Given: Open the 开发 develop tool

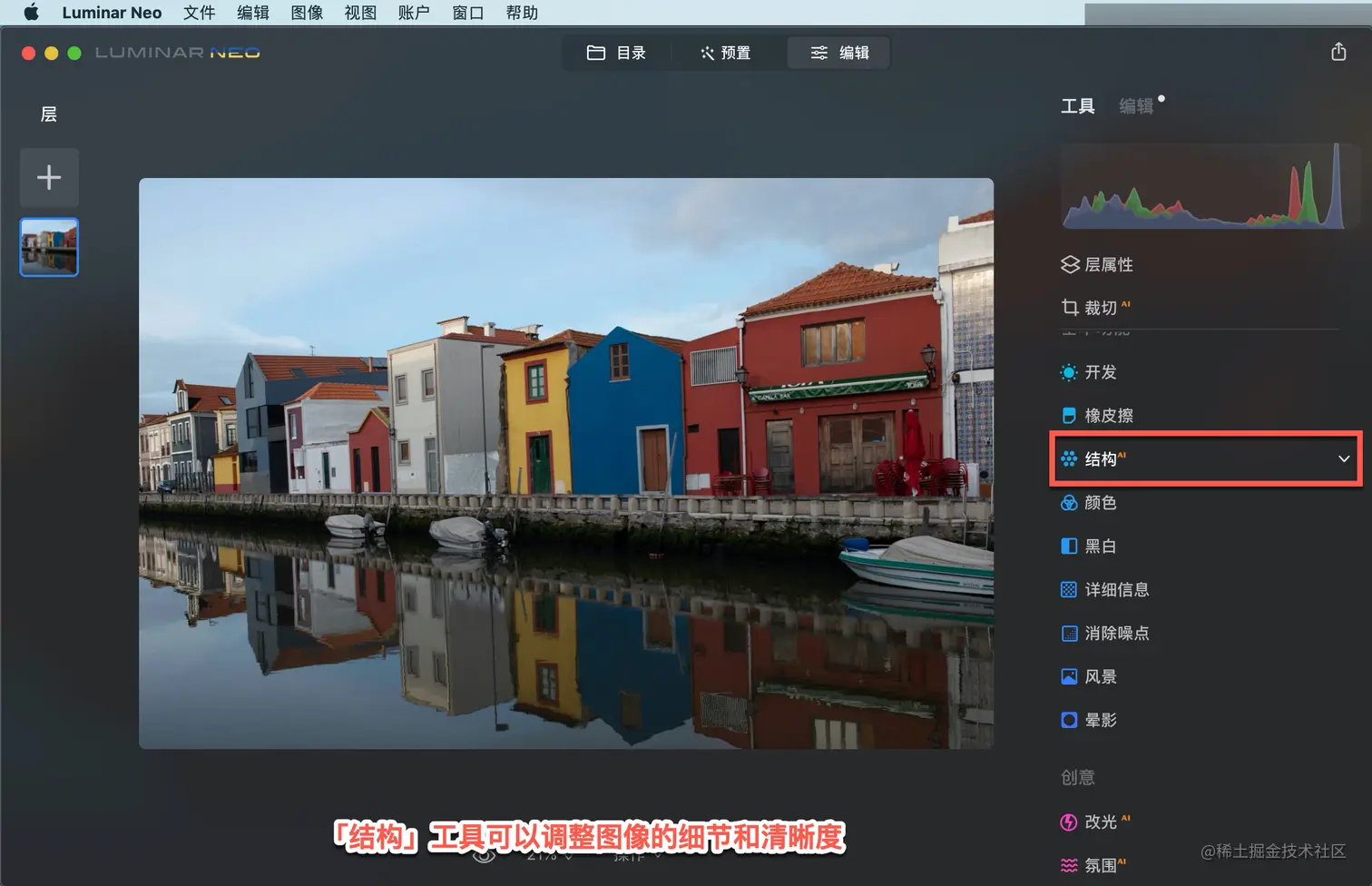Looking at the screenshot, I should pos(1089,372).
